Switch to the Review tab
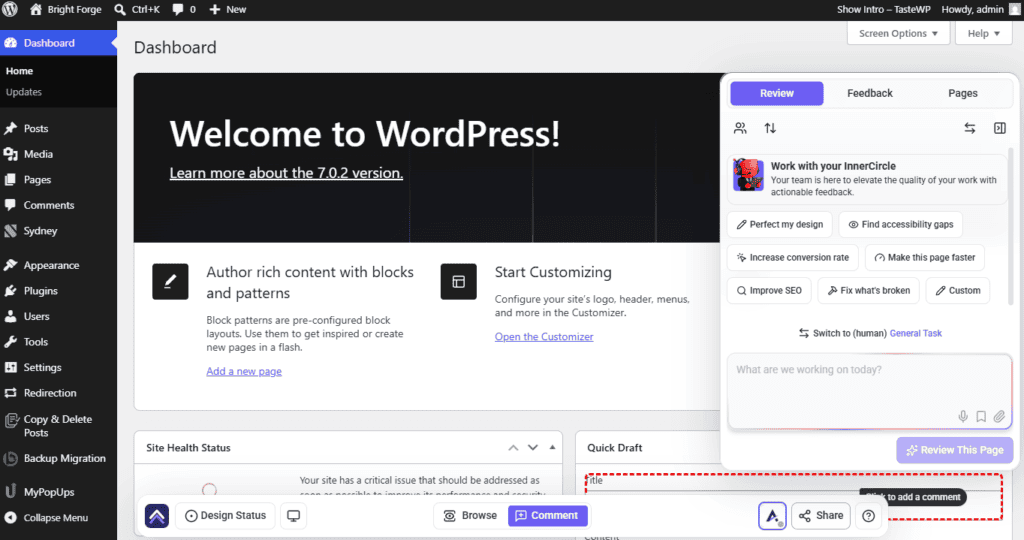This screenshot has width=1024, height=540. pyautogui.click(x=776, y=93)
